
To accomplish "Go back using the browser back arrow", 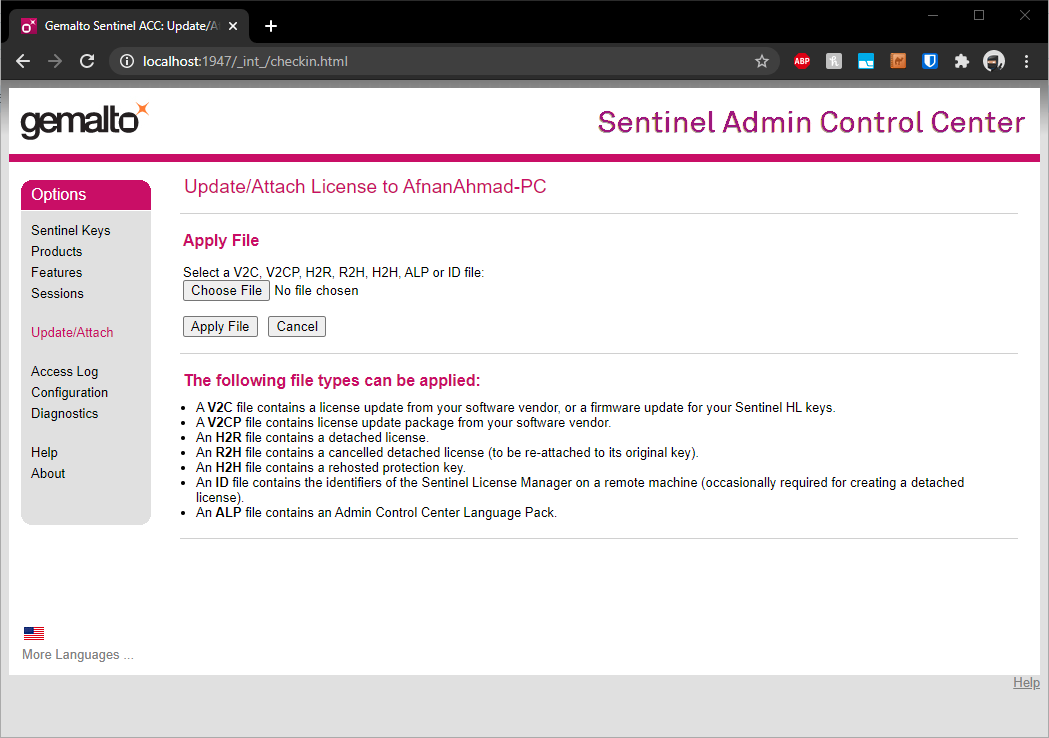I will point(23,61).
